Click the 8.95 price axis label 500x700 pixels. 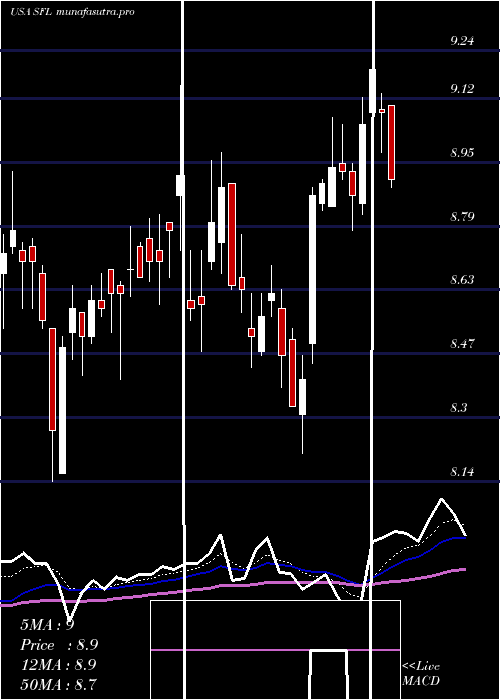(462, 153)
